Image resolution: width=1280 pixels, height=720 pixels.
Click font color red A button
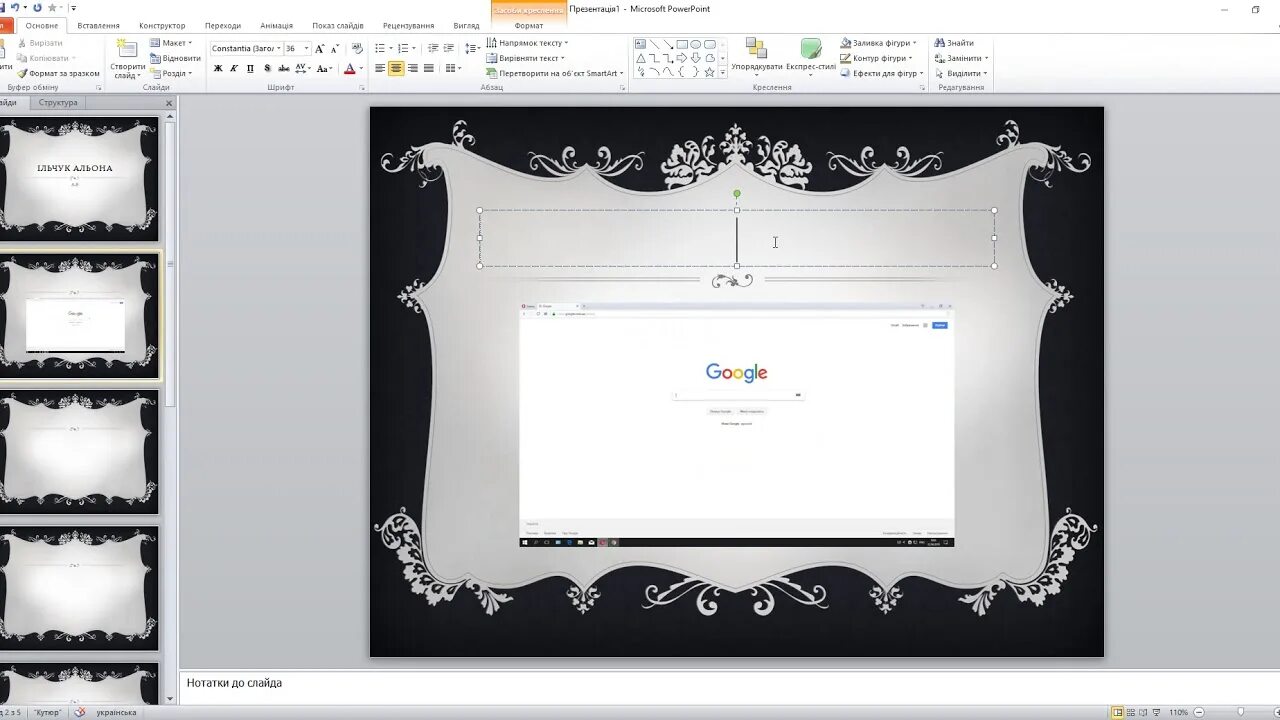click(x=350, y=68)
